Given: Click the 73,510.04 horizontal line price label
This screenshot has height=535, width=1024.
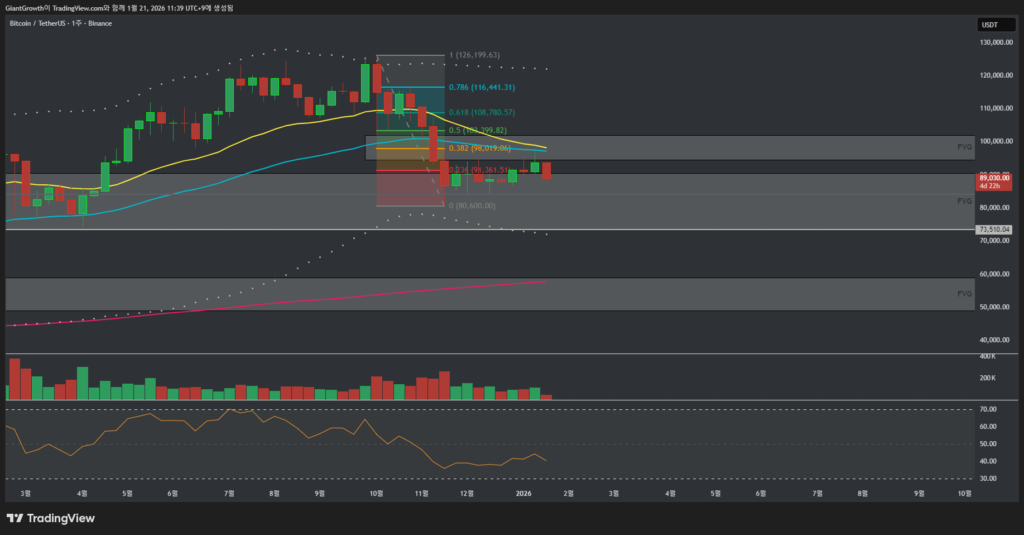Looking at the screenshot, I should coord(994,230).
